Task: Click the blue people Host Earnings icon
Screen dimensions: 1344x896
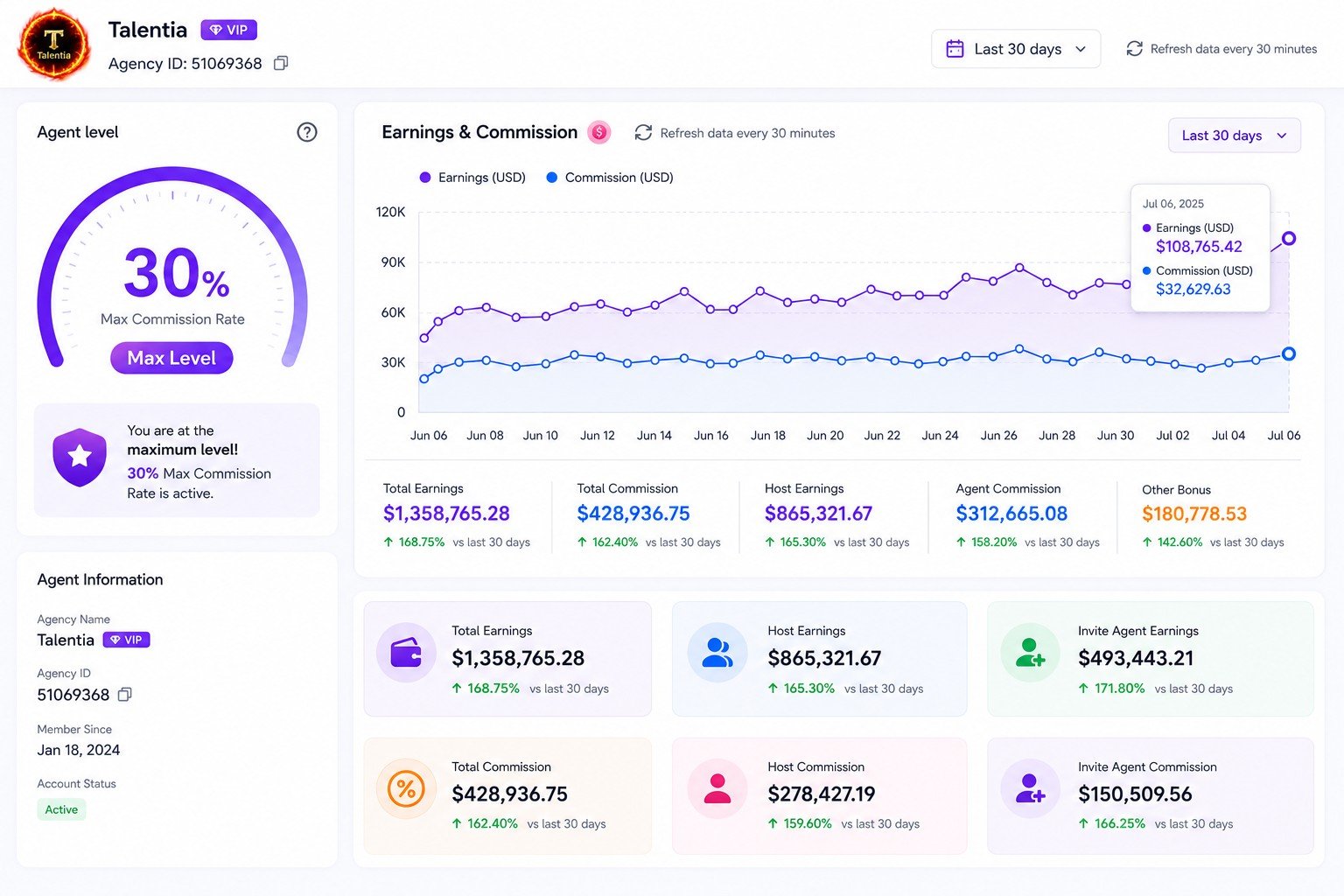Action: tap(717, 653)
